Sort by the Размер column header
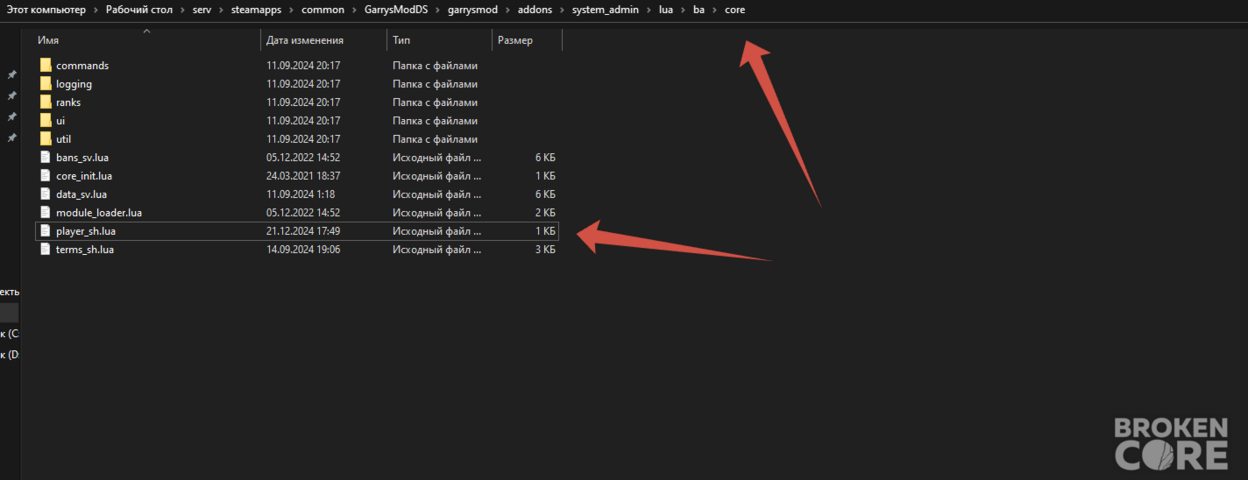 point(515,41)
